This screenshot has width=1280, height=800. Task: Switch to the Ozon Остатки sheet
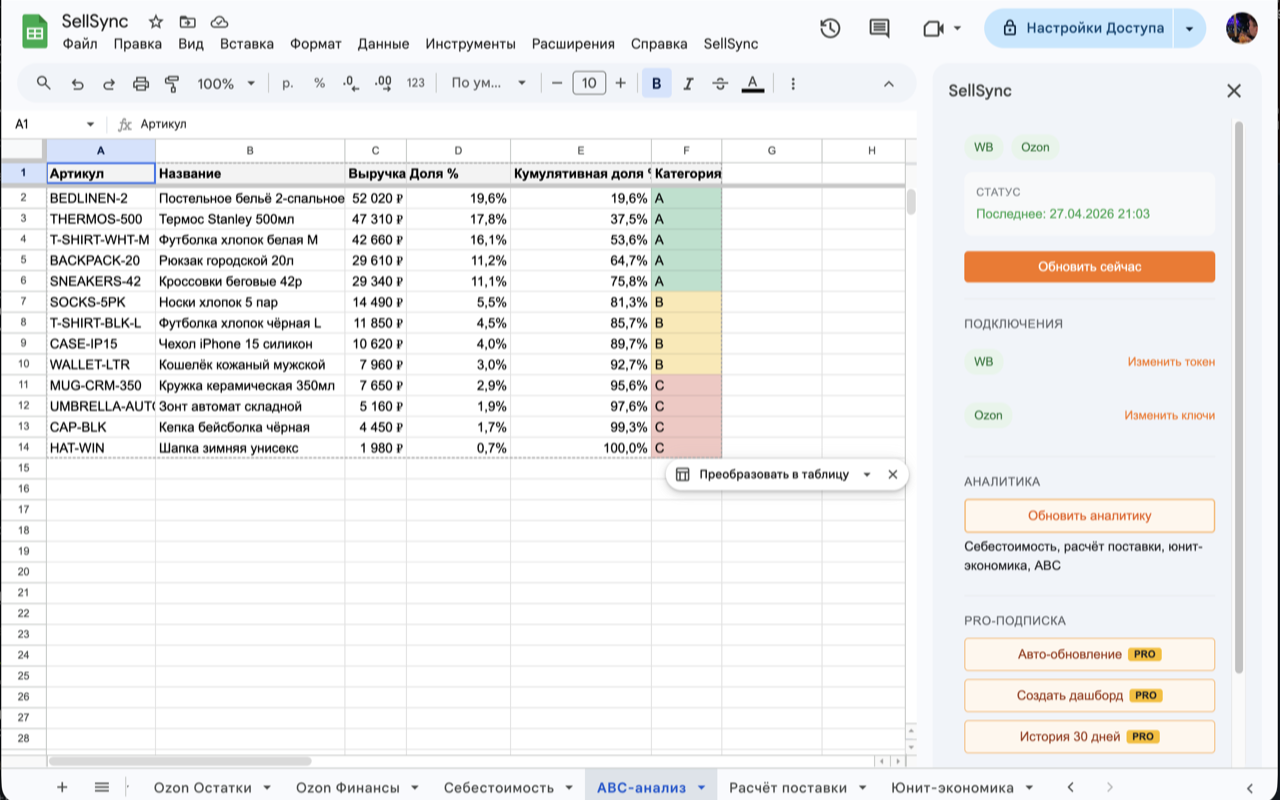pyautogui.click(x=202, y=788)
